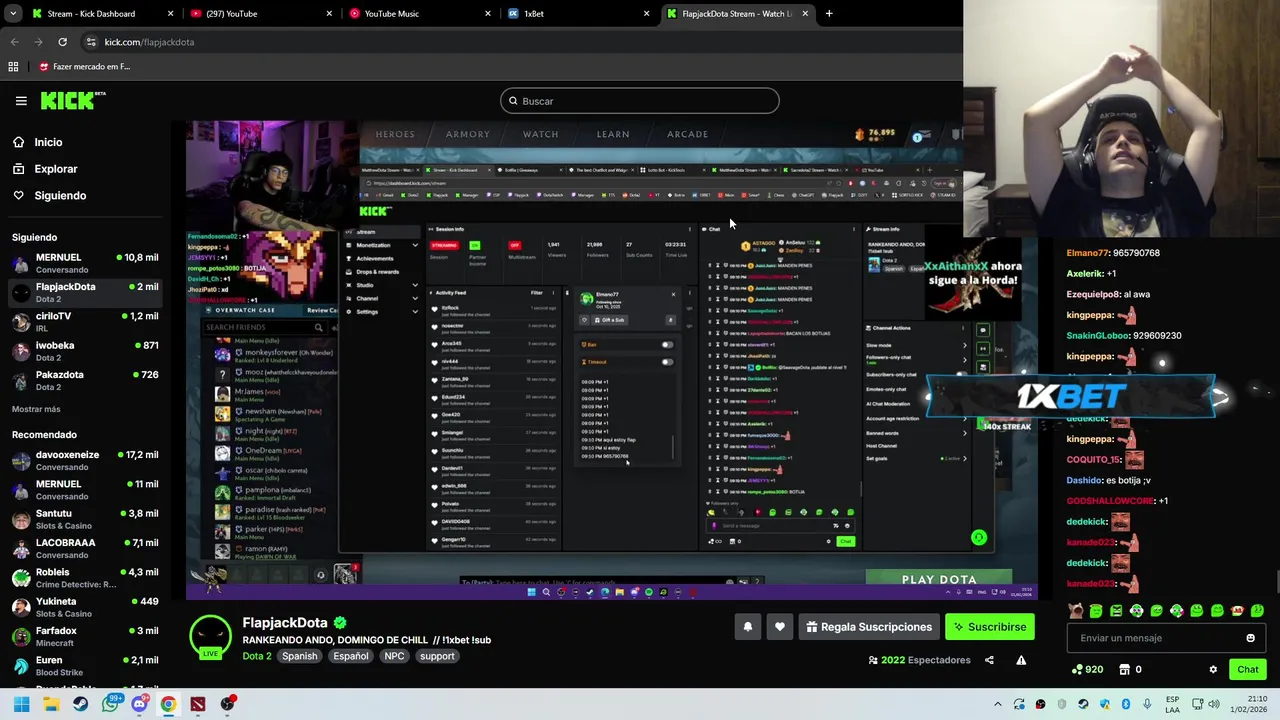Send message with Chat button
Screen dimensions: 1280x720
(1247, 670)
